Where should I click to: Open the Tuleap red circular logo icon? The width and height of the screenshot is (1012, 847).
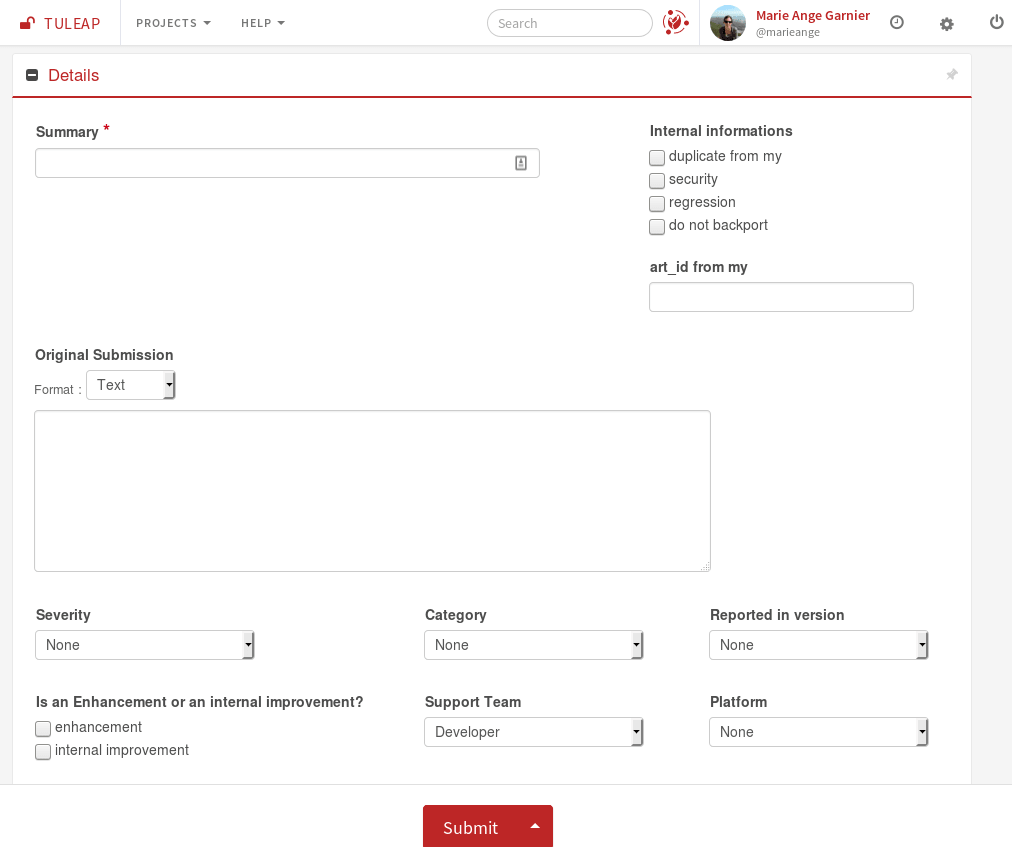coord(676,22)
